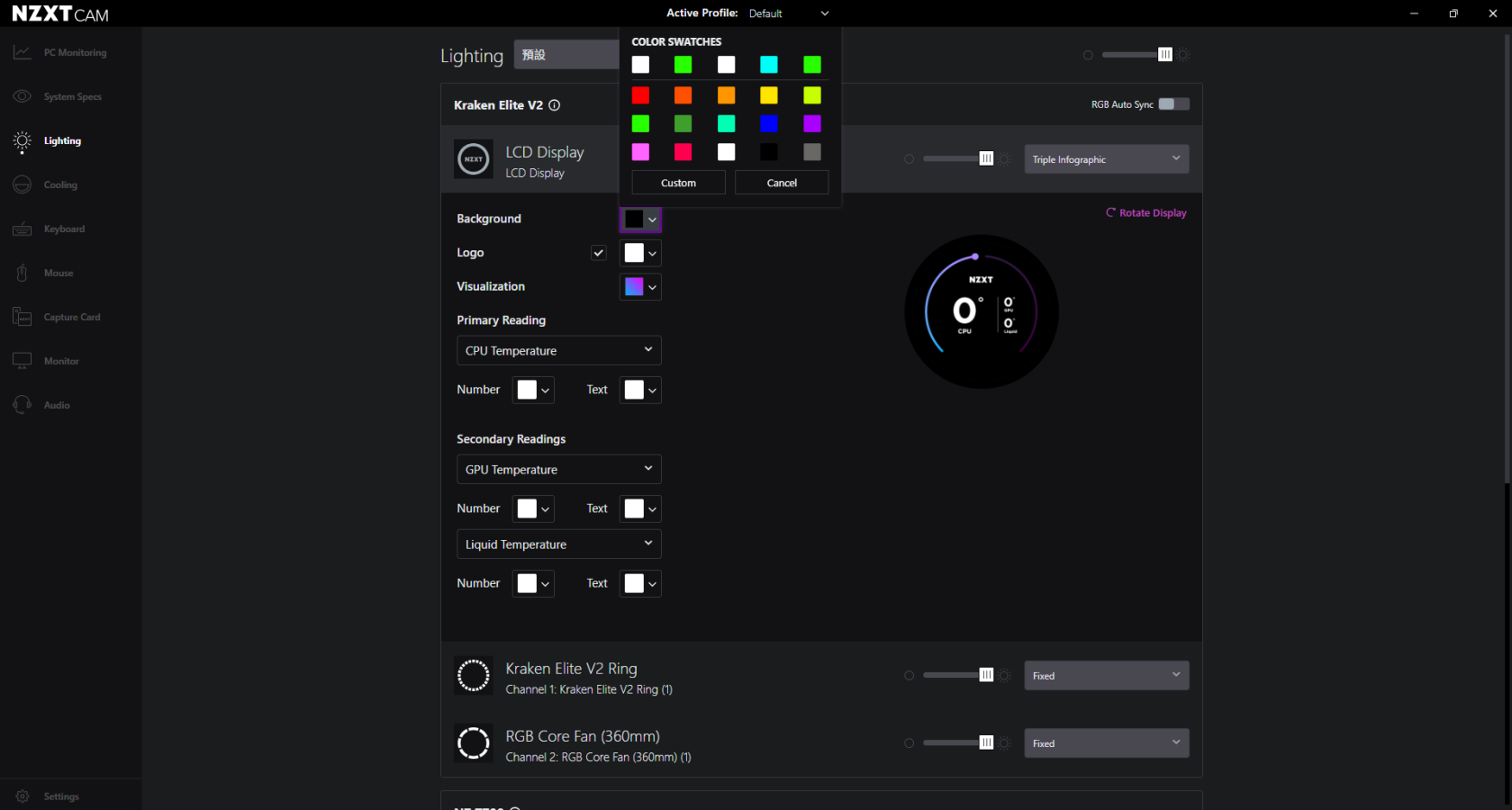This screenshot has height=810, width=1512.
Task: Uncheck the Logo checkbox
Action: [x=599, y=253]
